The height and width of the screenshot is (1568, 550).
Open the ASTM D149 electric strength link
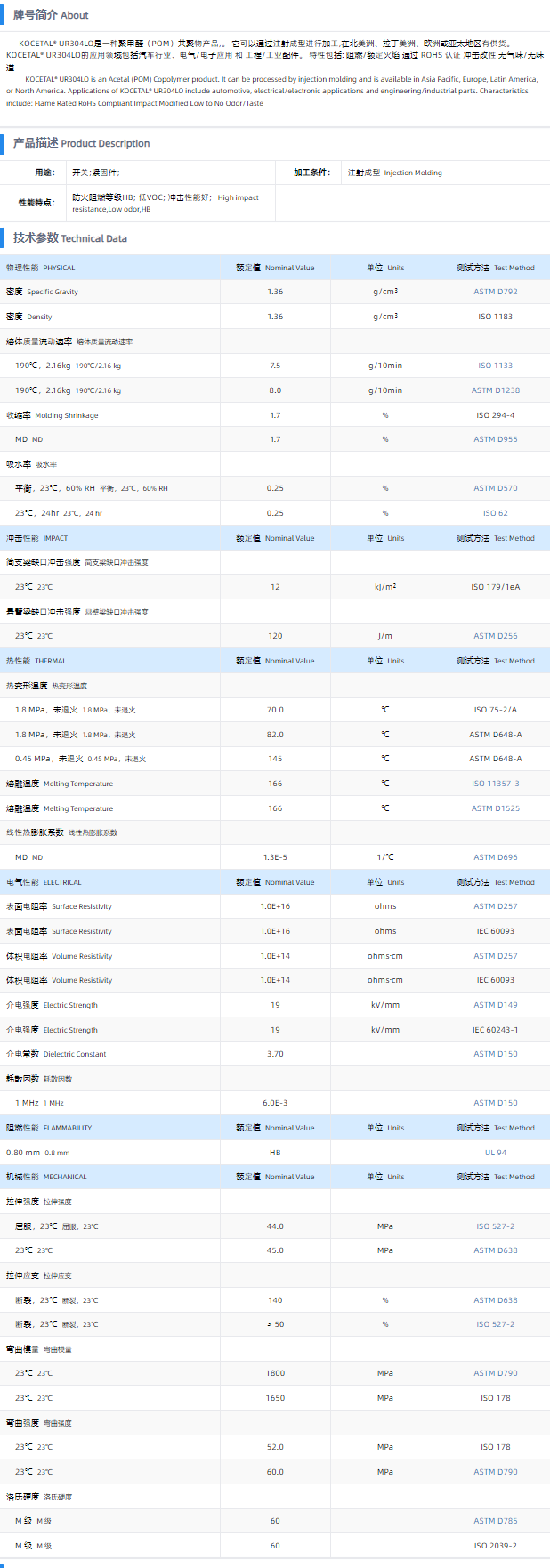(495, 1005)
